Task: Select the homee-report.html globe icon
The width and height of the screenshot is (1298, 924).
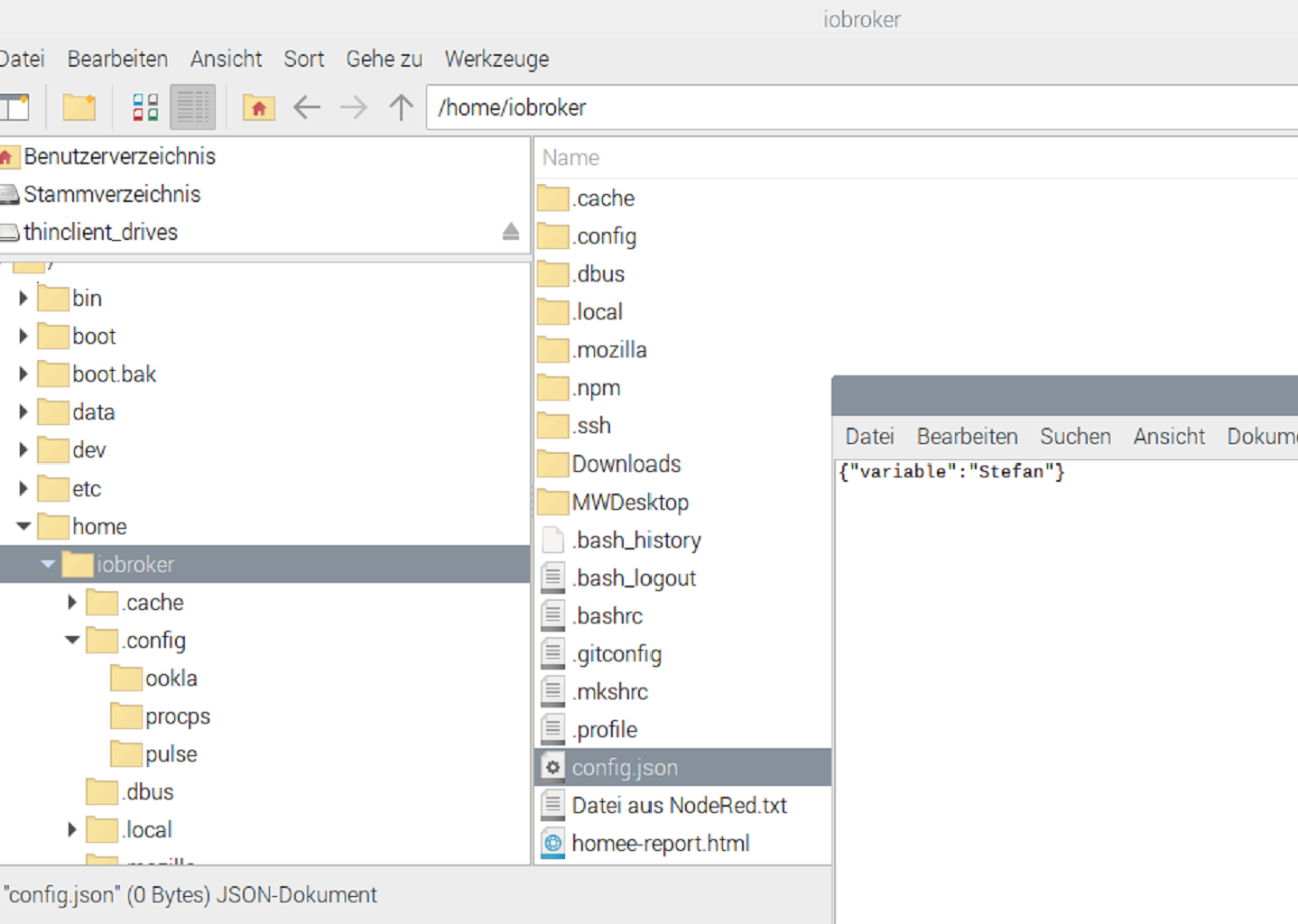Action: coord(553,843)
